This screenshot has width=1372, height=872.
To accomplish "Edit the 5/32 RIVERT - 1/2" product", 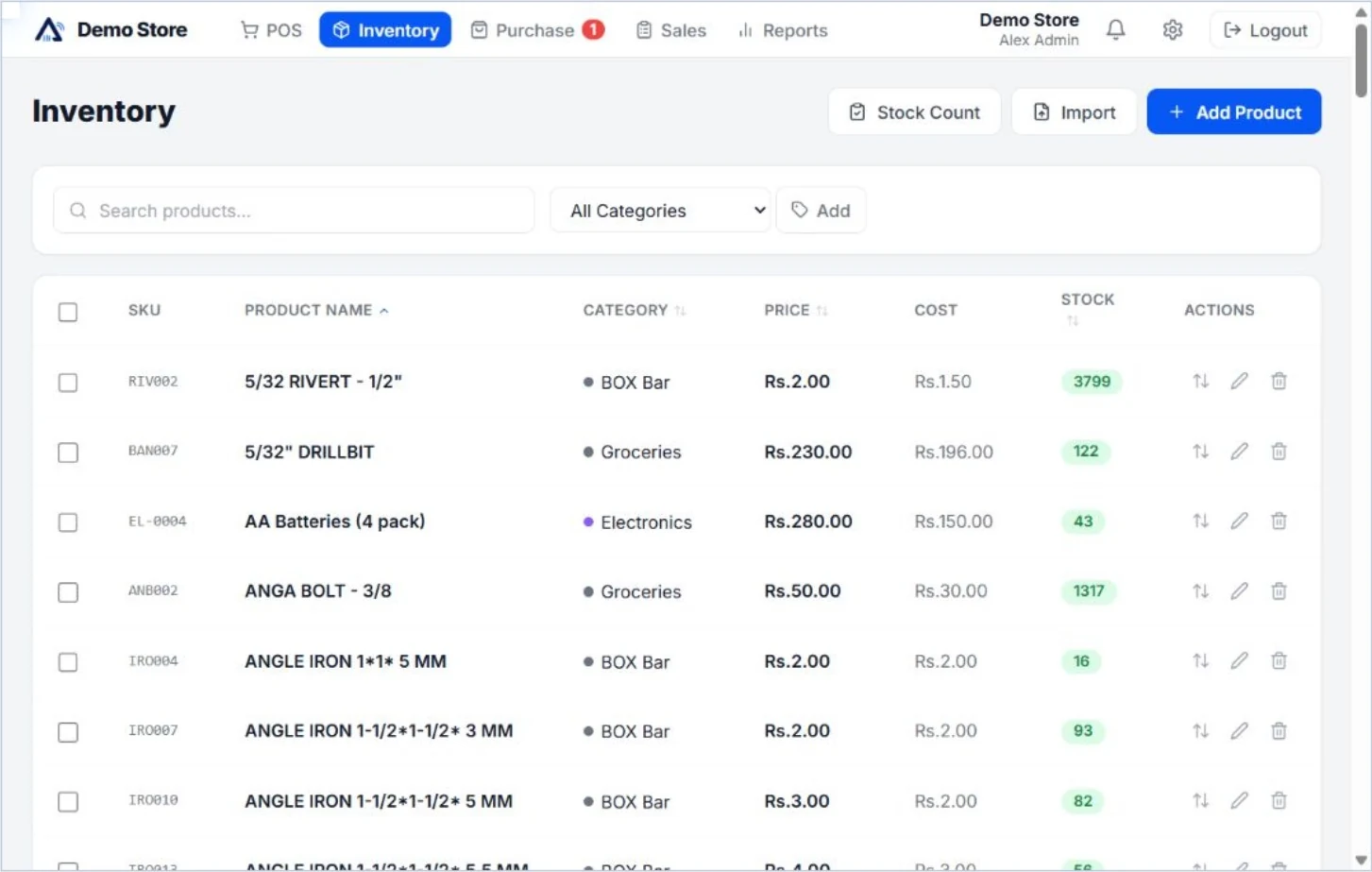I will pos(1239,382).
